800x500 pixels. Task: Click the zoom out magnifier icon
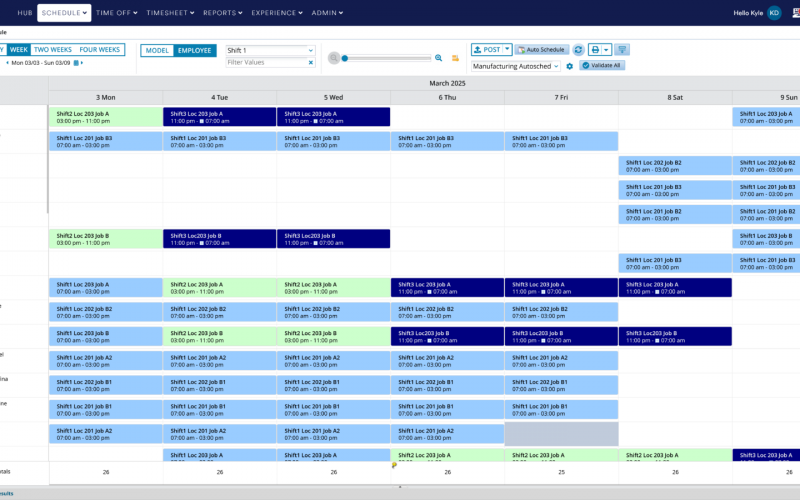(x=334, y=58)
